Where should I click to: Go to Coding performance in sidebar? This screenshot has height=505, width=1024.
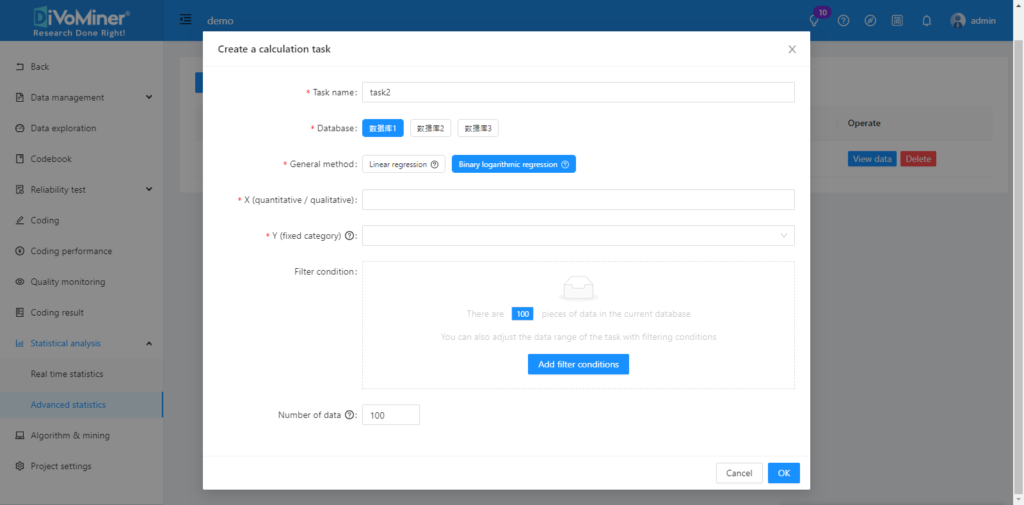click(71, 251)
